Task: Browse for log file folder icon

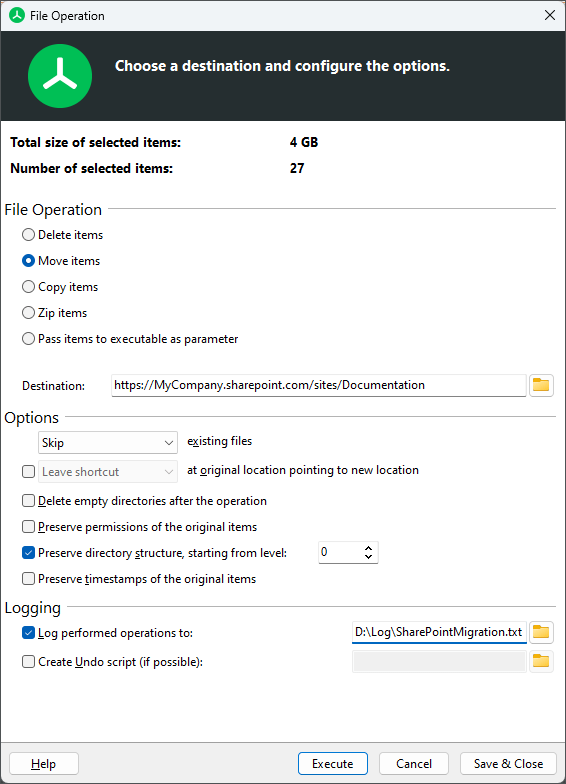Action: coord(541,632)
